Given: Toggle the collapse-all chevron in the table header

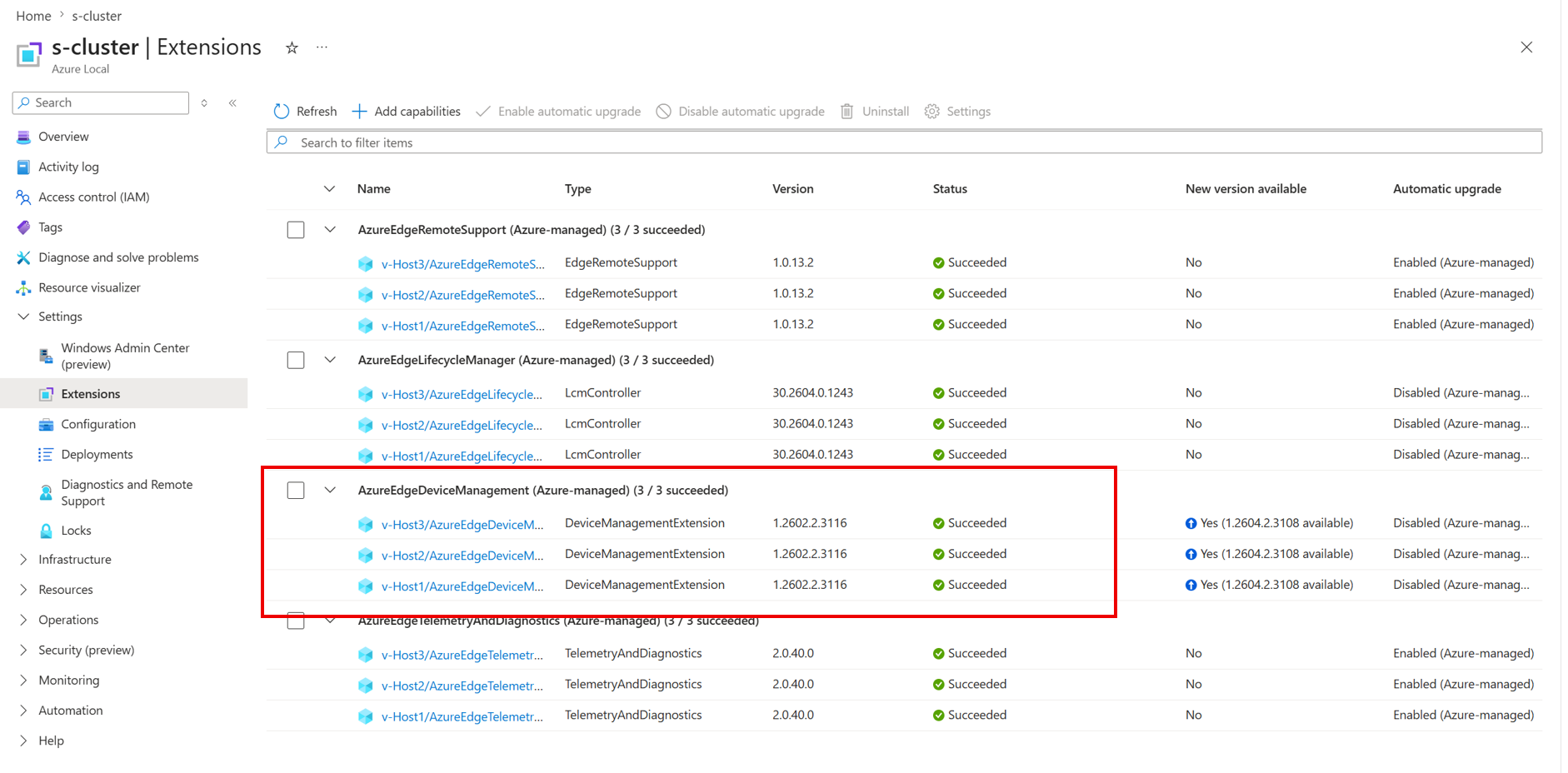Looking at the screenshot, I should pyautogui.click(x=330, y=189).
